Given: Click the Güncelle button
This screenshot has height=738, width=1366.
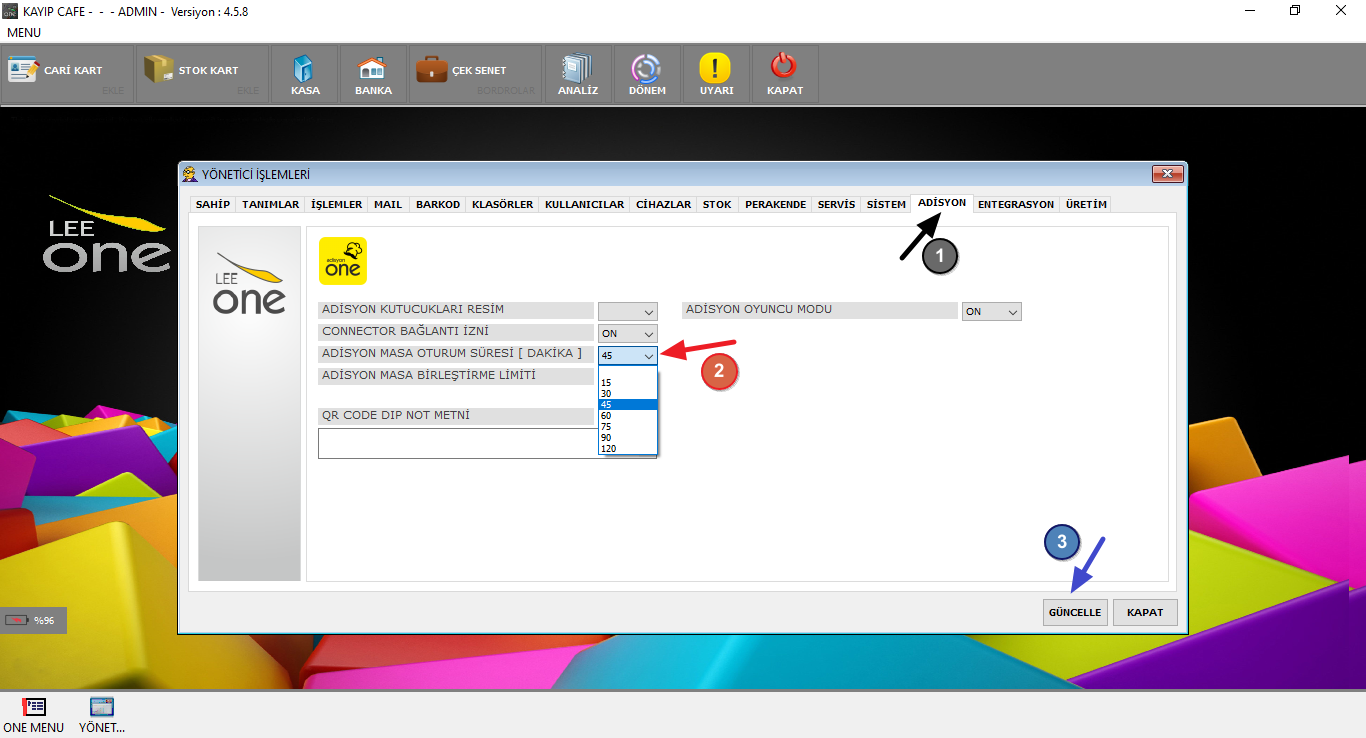Looking at the screenshot, I should pos(1074,612).
